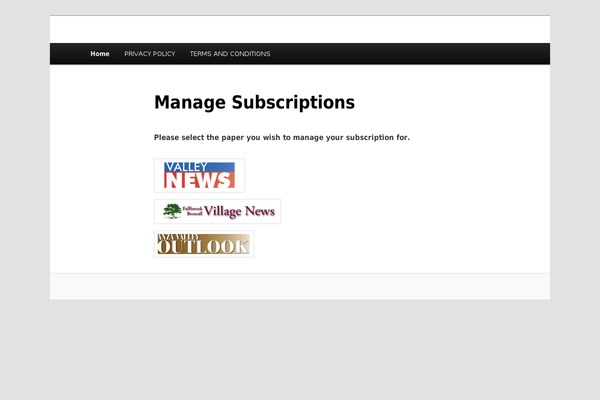Select the Valley News paper logo
600x400 pixels.
tap(199, 175)
